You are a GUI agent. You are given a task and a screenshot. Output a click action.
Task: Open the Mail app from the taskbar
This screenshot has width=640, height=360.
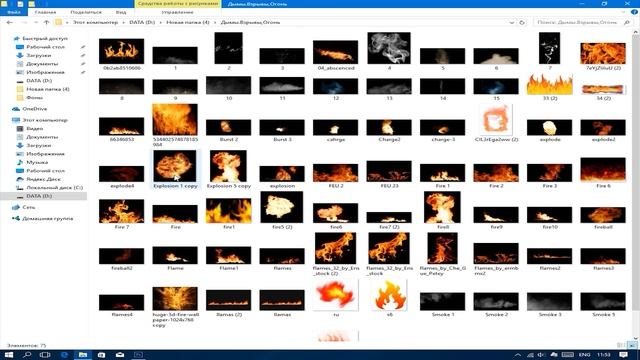click(120, 355)
